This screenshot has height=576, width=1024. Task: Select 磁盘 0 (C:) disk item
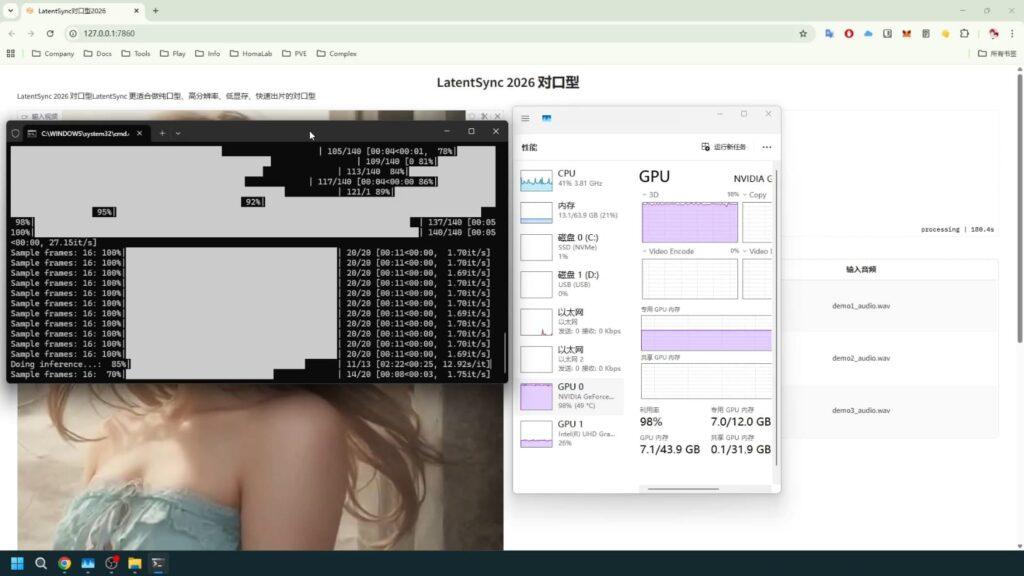571,247
